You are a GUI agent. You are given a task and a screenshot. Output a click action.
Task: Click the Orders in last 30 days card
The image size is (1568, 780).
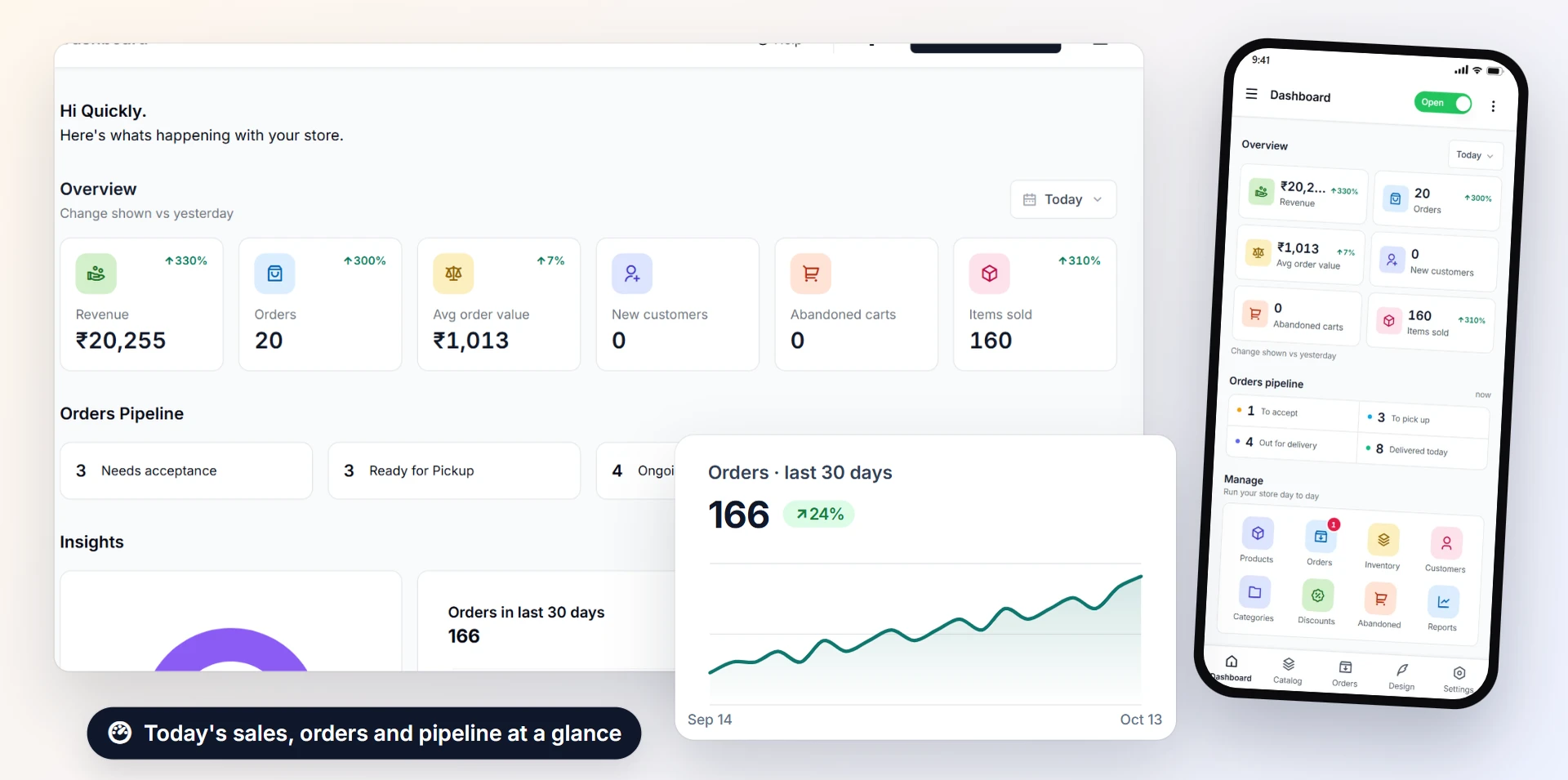(x=547, y=621)
